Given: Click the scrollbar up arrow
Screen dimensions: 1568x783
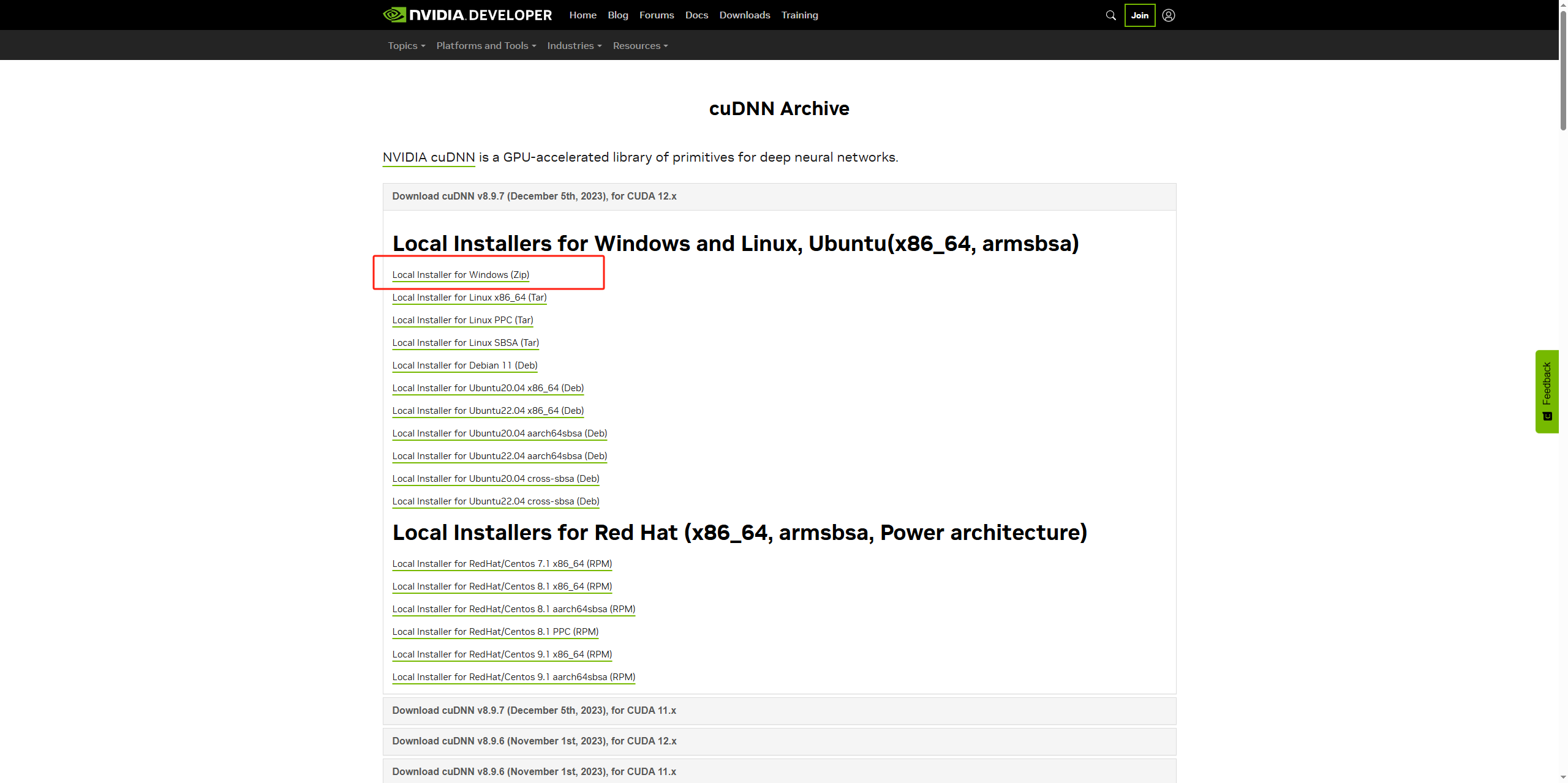Looking at the screenshot, I should [x=1563, y=4].
